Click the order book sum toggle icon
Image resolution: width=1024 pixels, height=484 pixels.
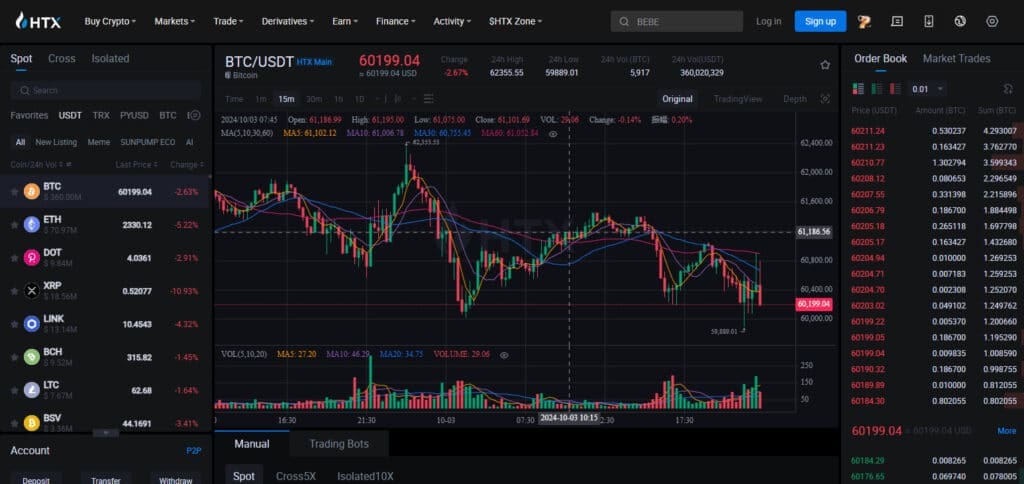1008,89
